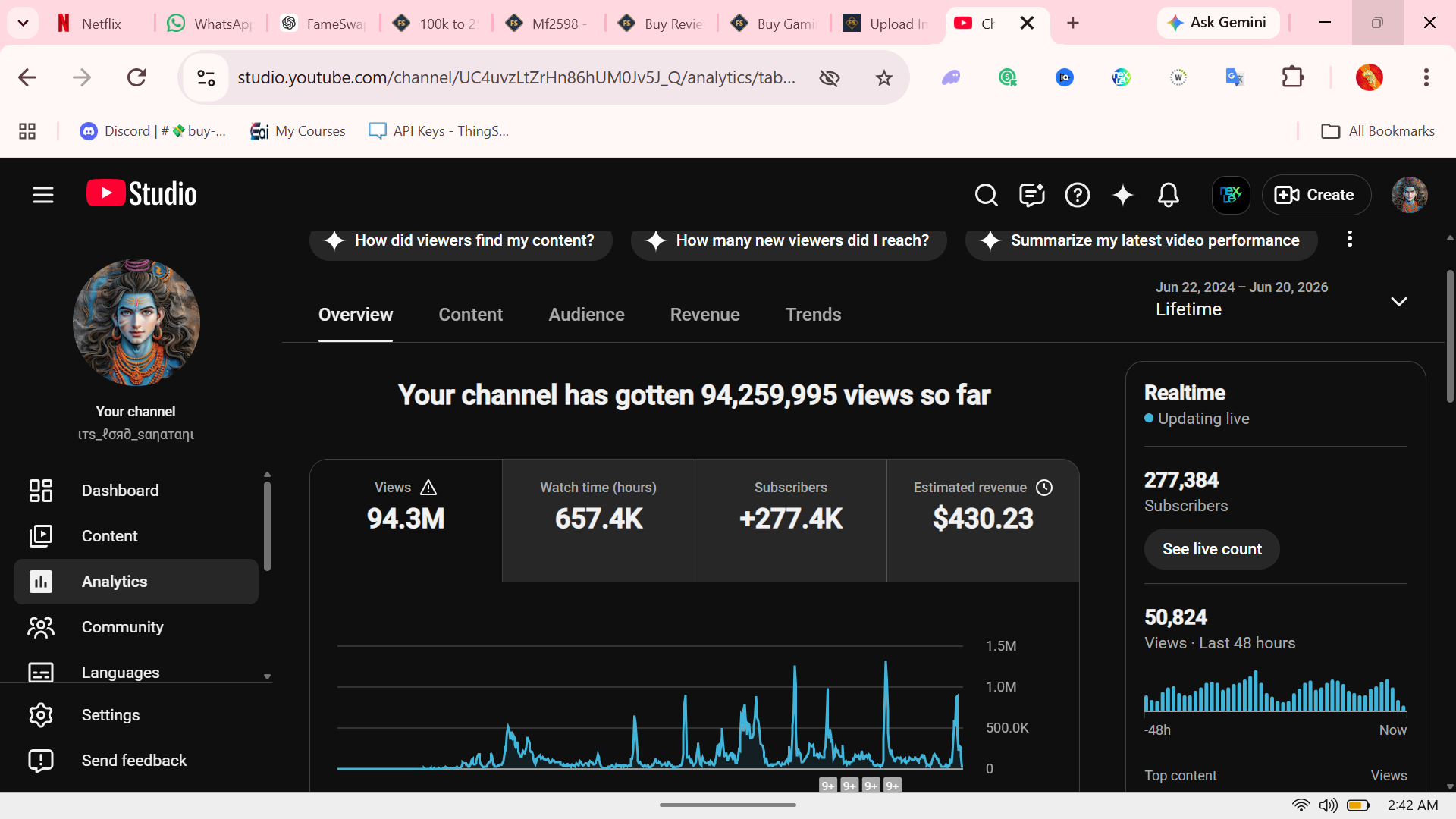Viewport: 1456px width, 819px height.
Task: Open YouTube Studio search icon
Action: coord(986,195)
